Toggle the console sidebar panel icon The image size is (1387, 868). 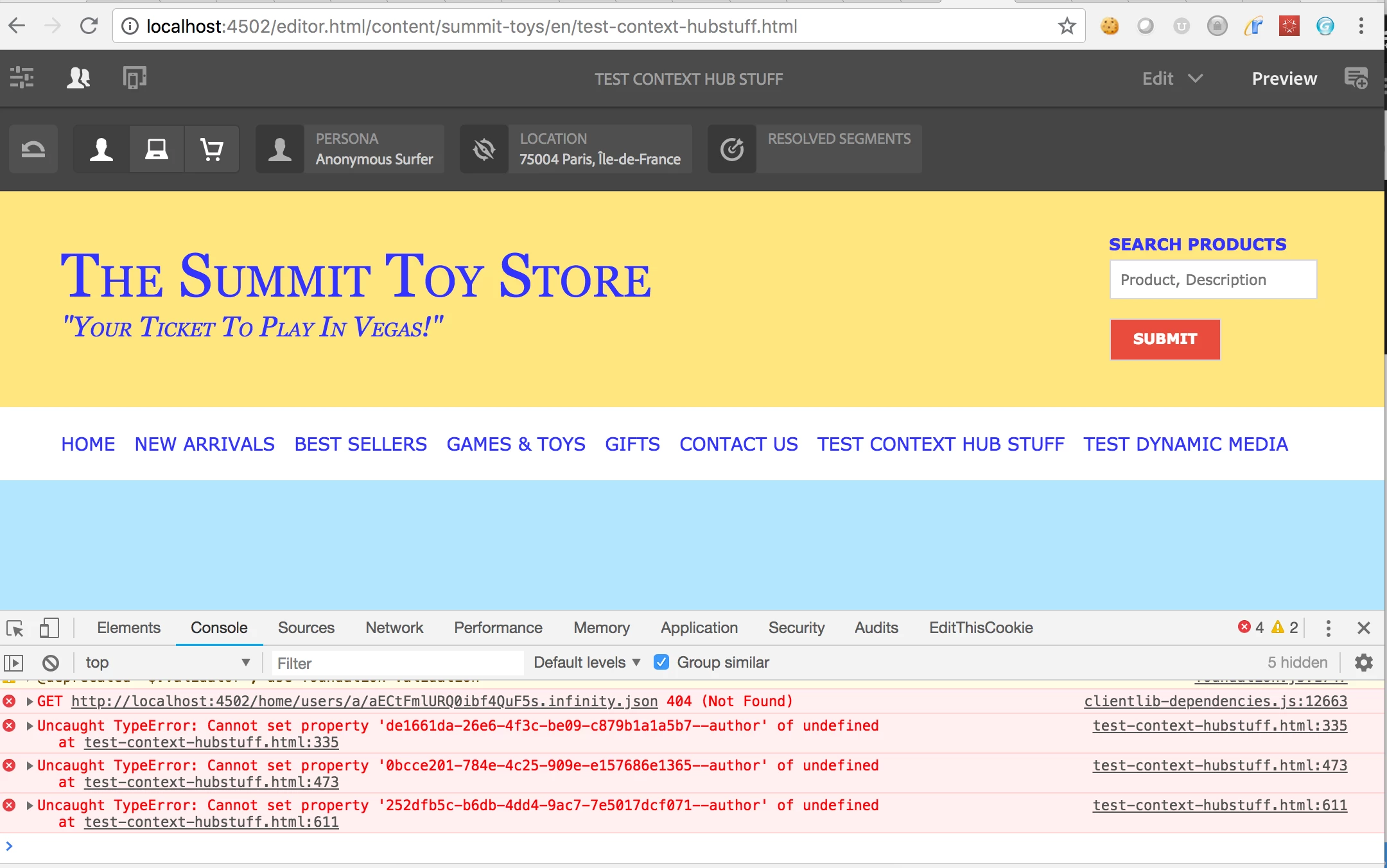pyautogui.click(x=13, y=663)
